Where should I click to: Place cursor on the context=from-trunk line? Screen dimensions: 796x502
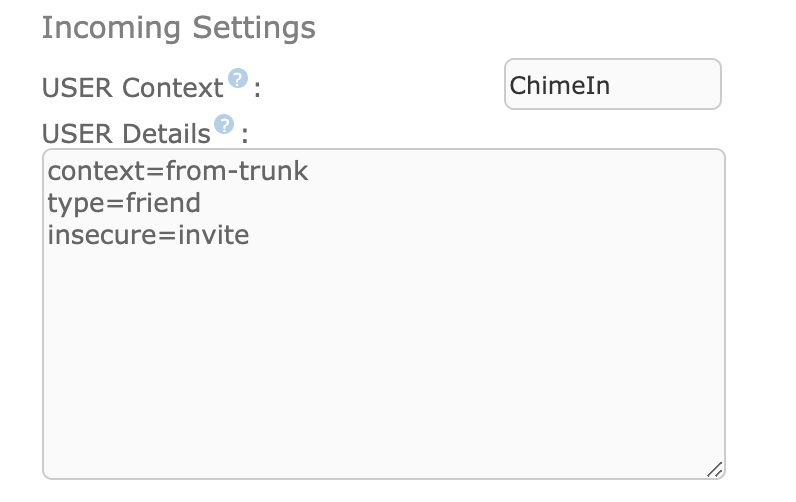pos(178,171)
